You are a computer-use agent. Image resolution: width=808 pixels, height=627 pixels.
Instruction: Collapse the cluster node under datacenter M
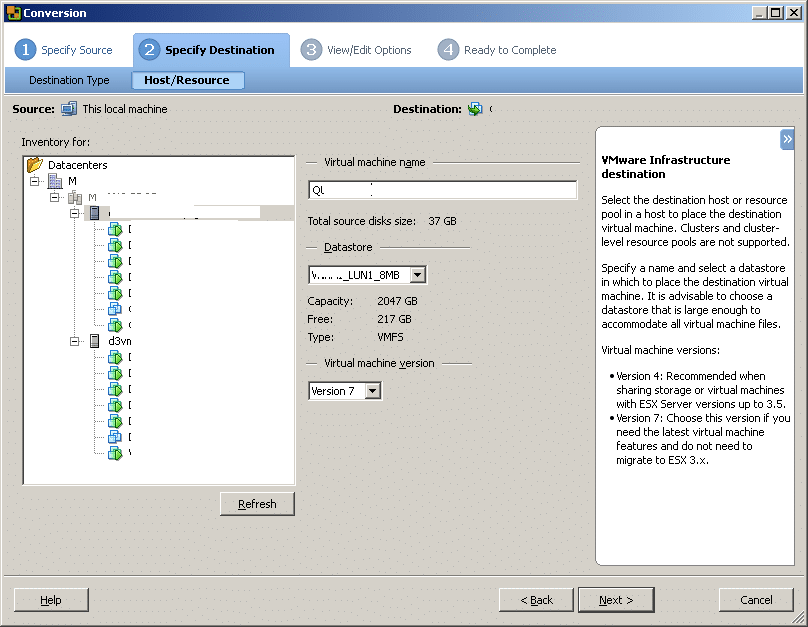point(55,197)
